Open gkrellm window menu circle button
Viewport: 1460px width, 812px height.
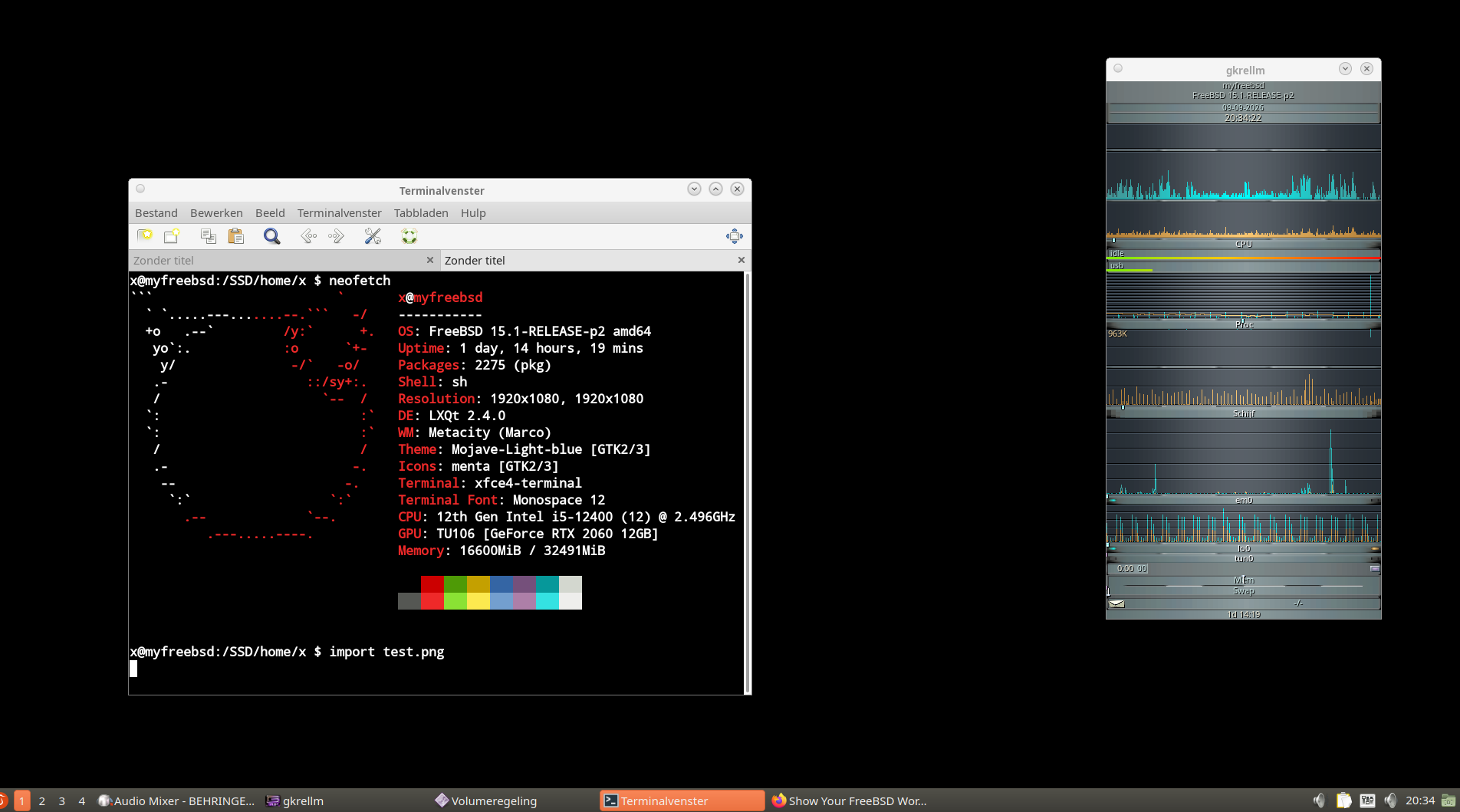pyautogui.click(x=1118, y=68)
